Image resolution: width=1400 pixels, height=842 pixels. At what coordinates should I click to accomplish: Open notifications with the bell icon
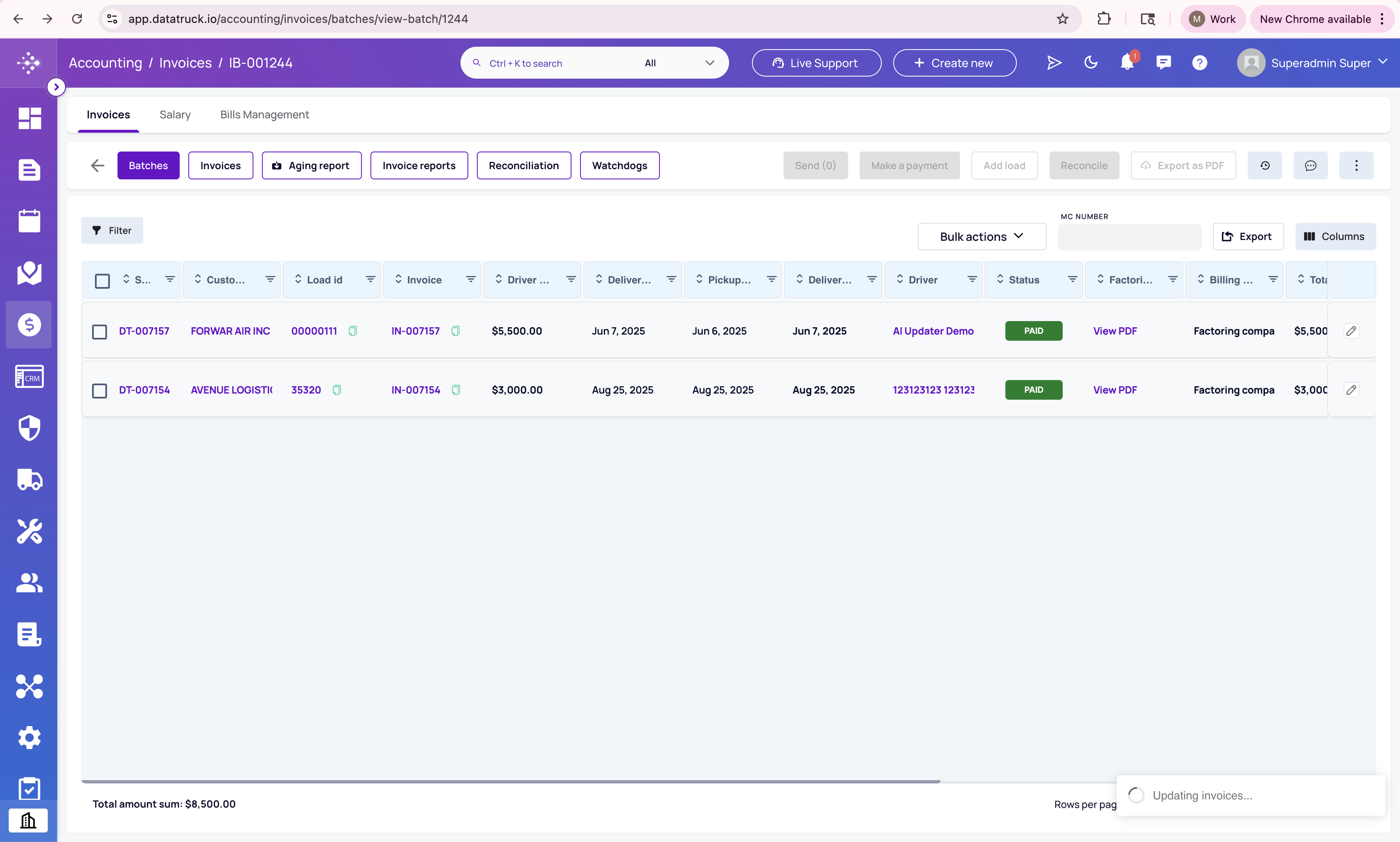tap(1127, 62)
